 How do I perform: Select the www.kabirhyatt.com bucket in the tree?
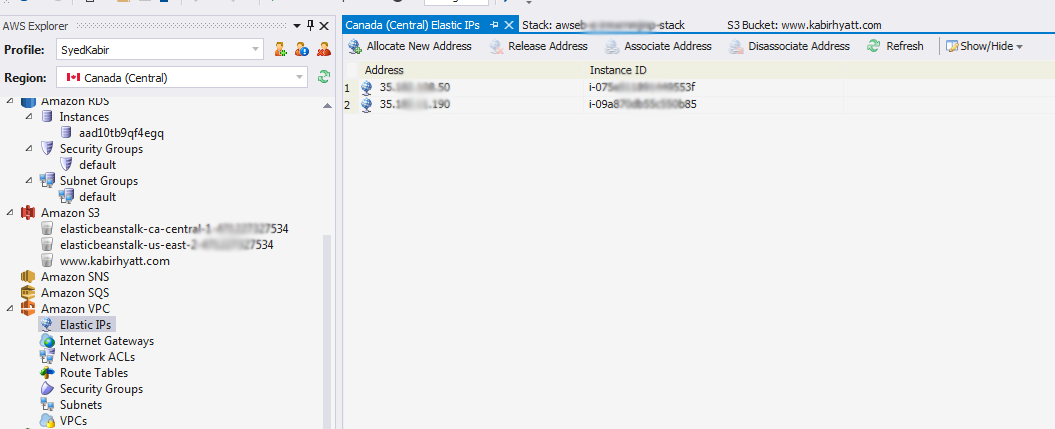tap(114, 261)
